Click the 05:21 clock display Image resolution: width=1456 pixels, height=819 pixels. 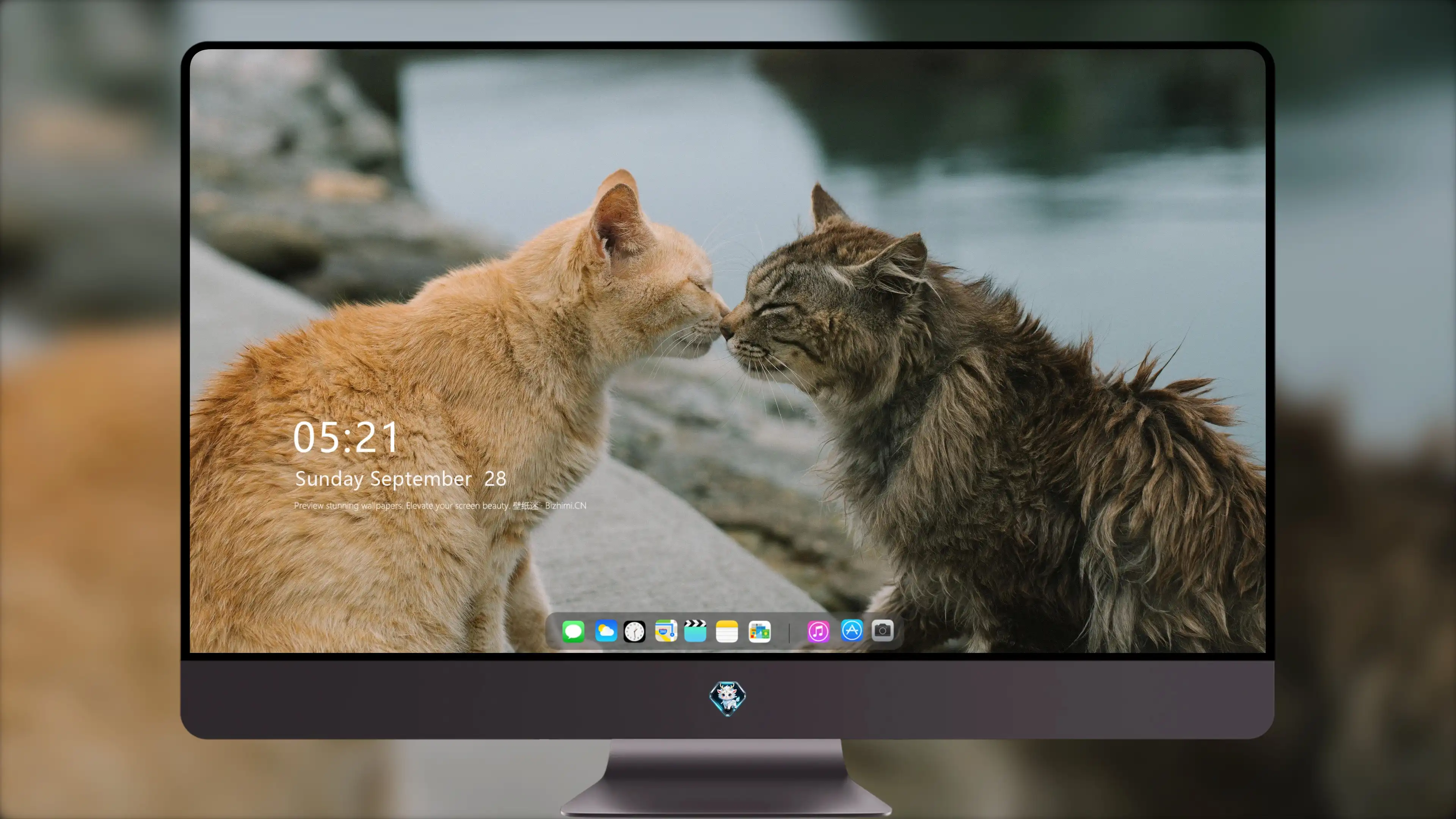345,438
